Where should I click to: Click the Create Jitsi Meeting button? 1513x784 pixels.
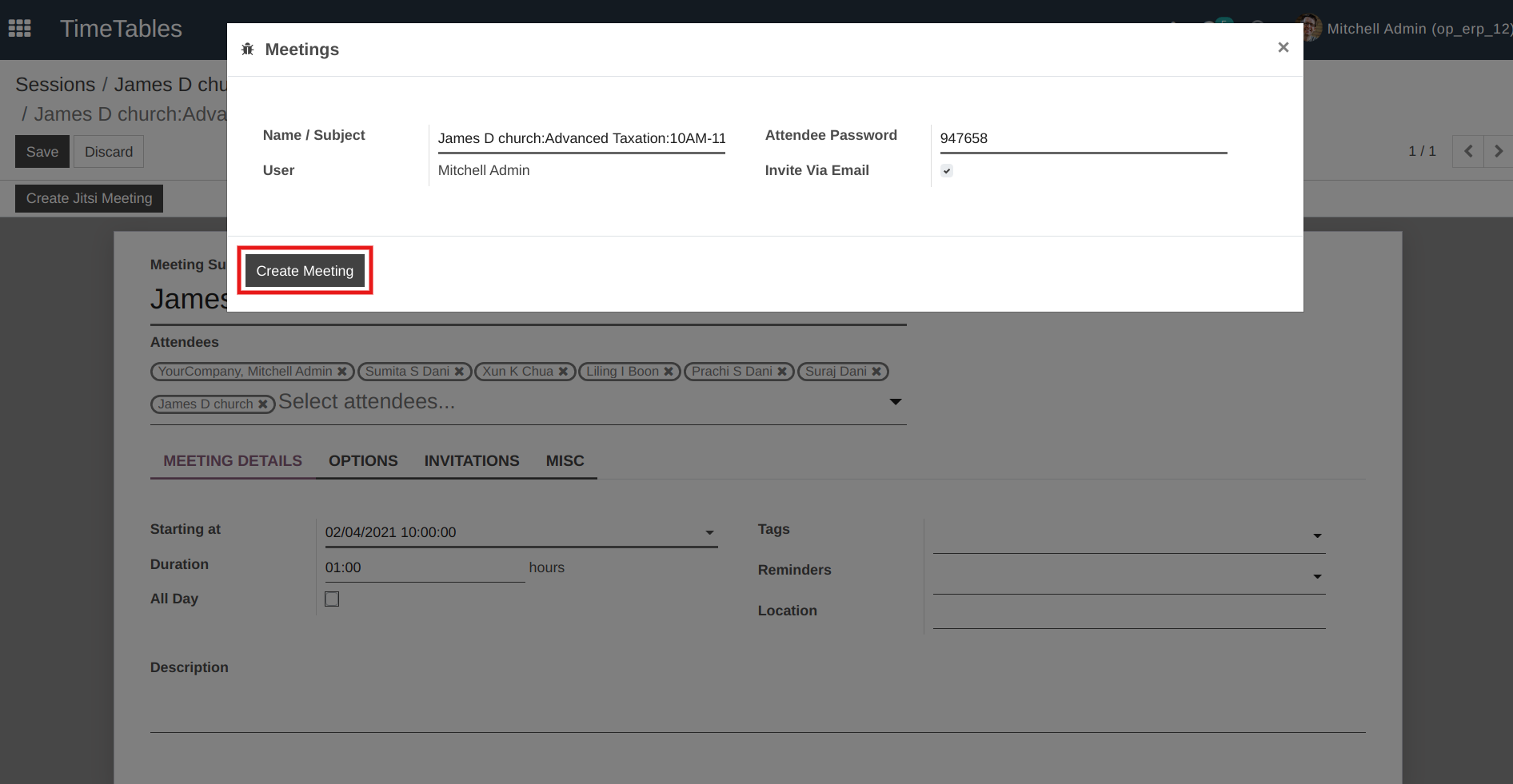pos(89,198)
